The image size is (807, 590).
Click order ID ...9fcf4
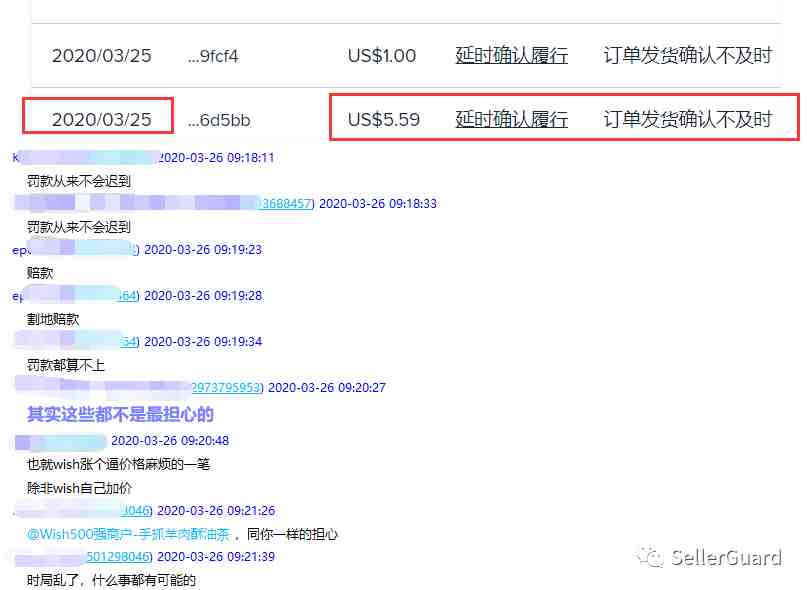[x=213, y=56]
